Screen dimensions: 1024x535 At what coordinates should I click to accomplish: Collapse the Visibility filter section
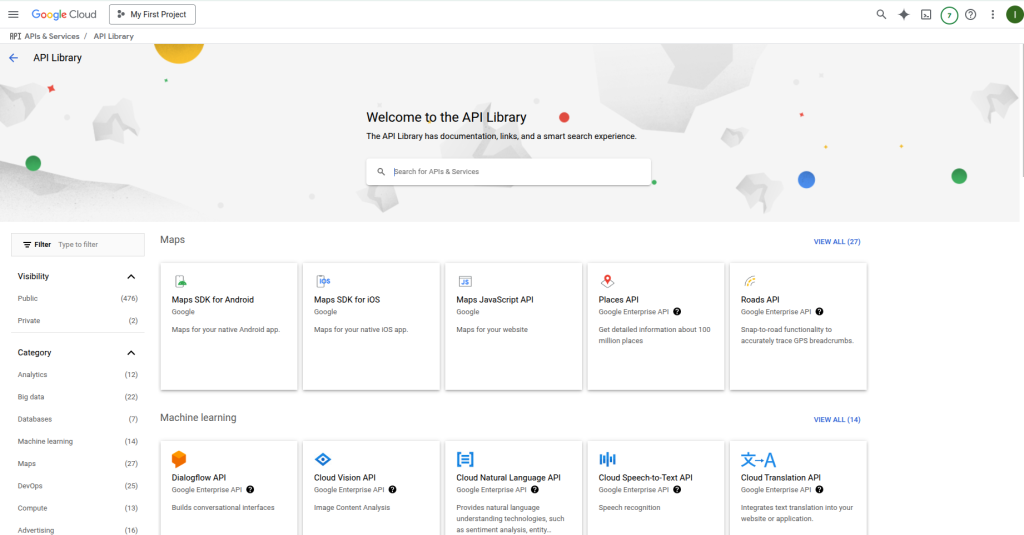click(x=131, y=277)
